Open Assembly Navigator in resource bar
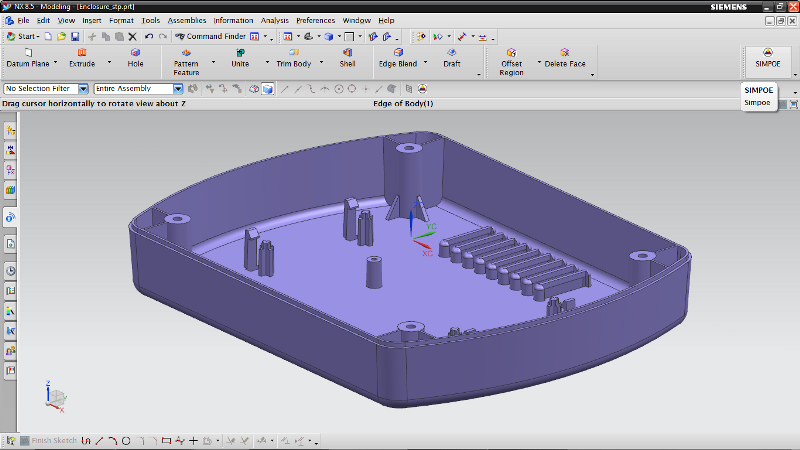The height and width of the screenshot is (450, 800). pyautogui.click(x=10, y=131)
